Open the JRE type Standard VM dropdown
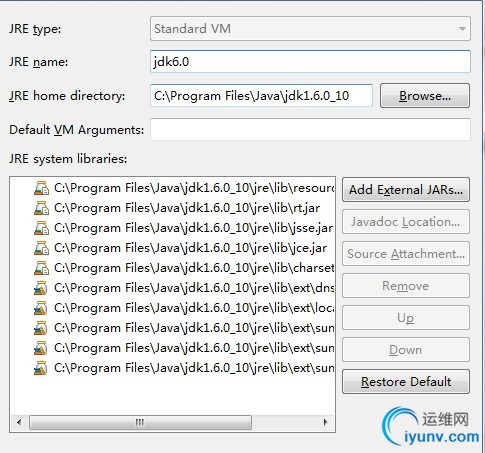Screen dimensions: 485x453 click(x=310, y=29)
